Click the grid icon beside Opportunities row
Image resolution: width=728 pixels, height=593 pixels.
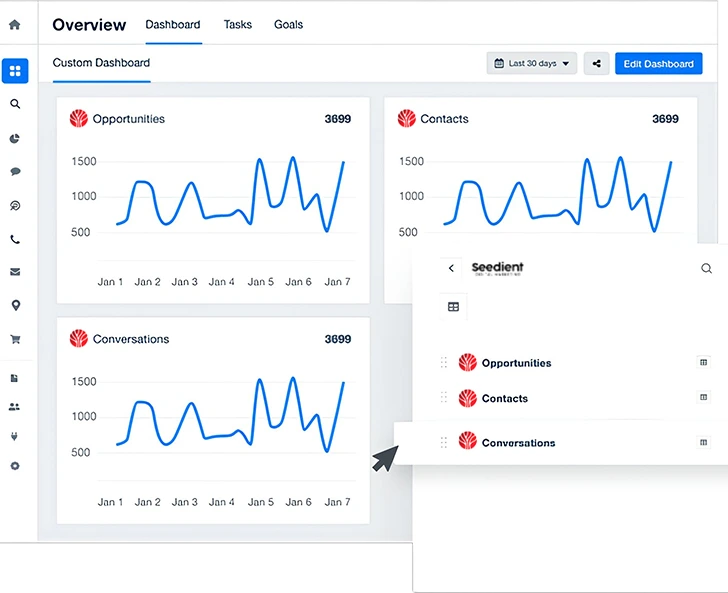pos(703,362)
